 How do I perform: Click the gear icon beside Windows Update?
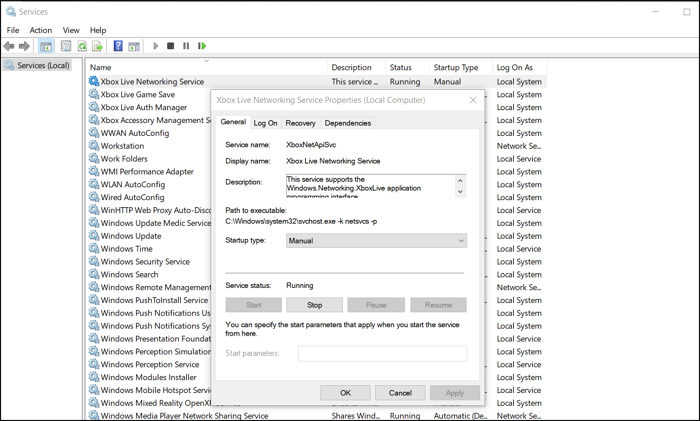pyautogui.click(x=94, y=236)
